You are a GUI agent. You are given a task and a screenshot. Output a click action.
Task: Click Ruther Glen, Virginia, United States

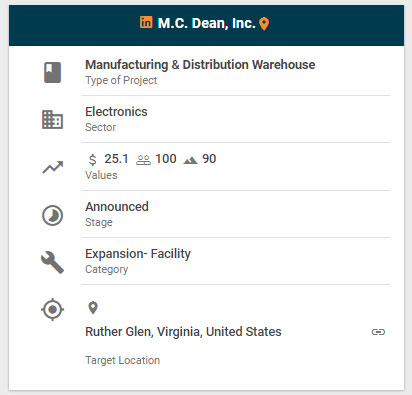[x=183, y=332]
